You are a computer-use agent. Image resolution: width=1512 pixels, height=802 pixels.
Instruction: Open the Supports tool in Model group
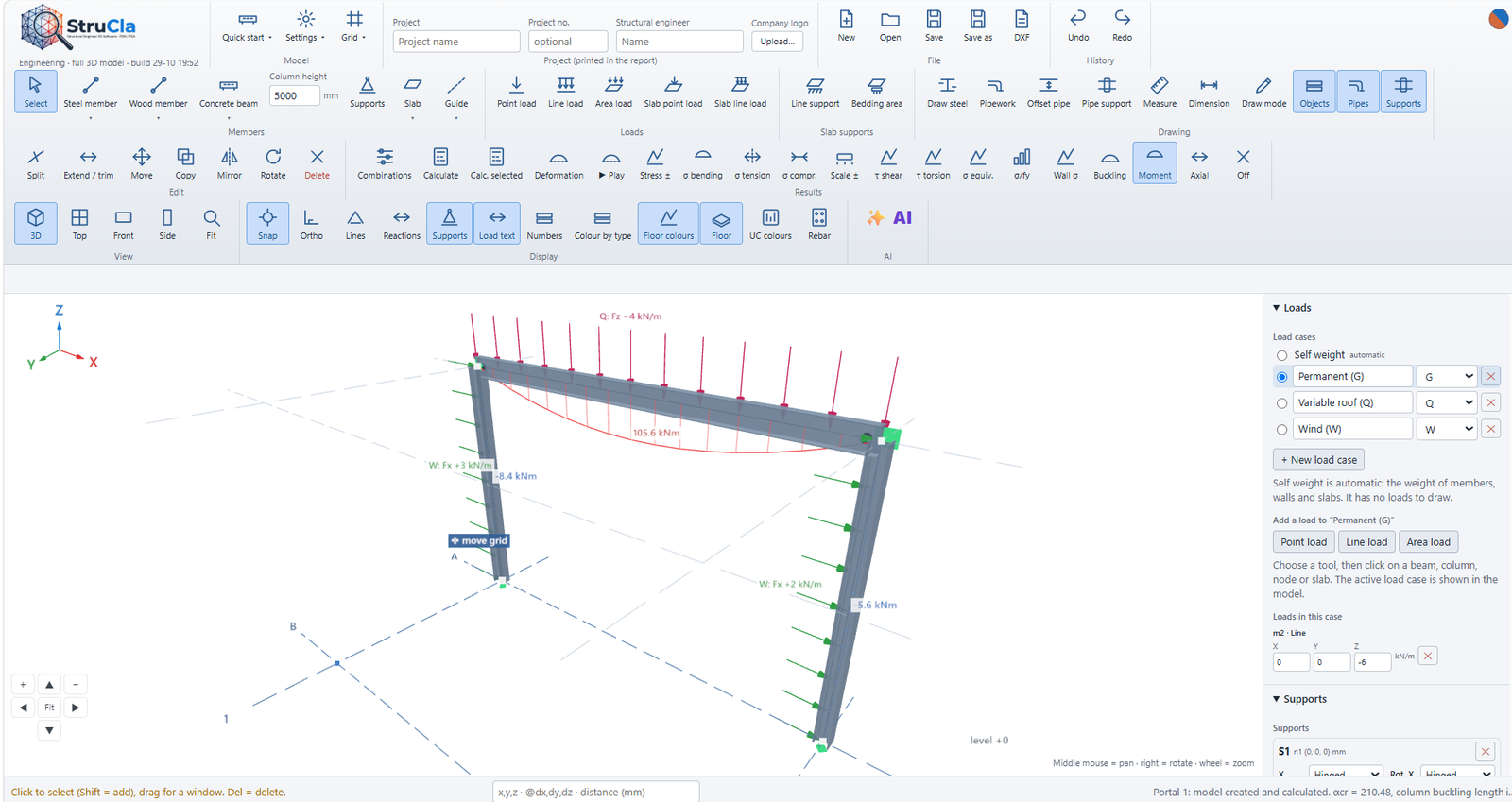point(367,92)
